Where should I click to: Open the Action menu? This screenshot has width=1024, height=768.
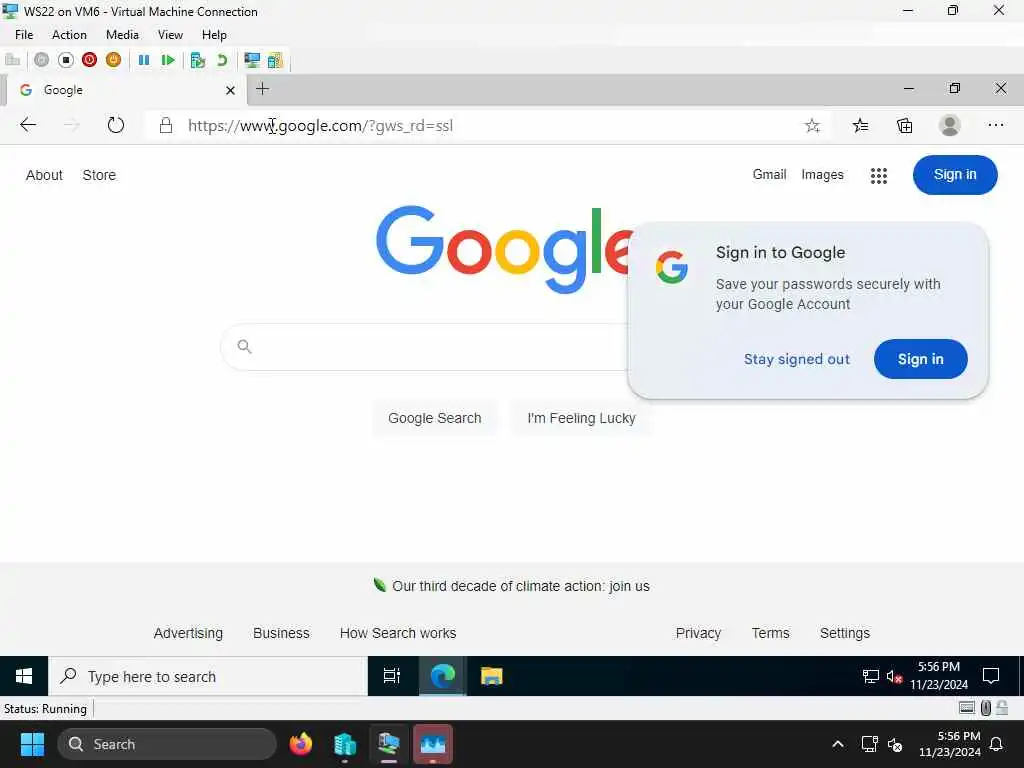coord(69,35)
